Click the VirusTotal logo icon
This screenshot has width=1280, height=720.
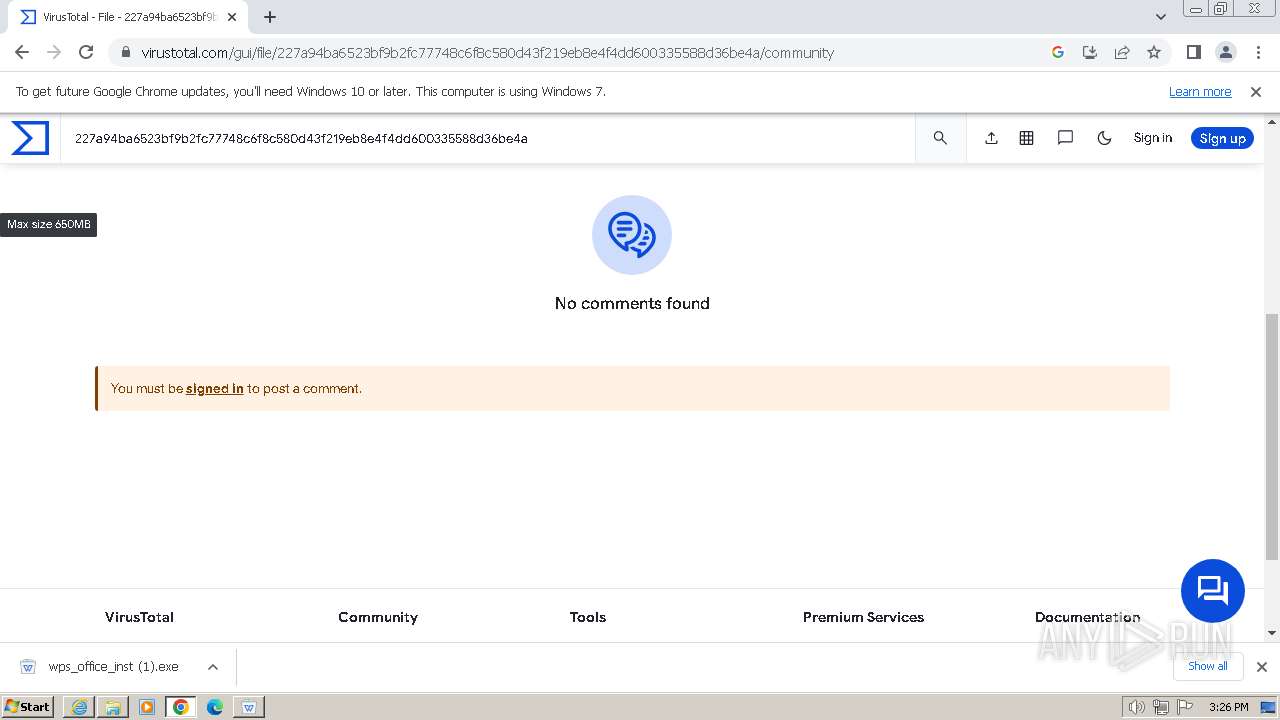click(x=30, y=138)
